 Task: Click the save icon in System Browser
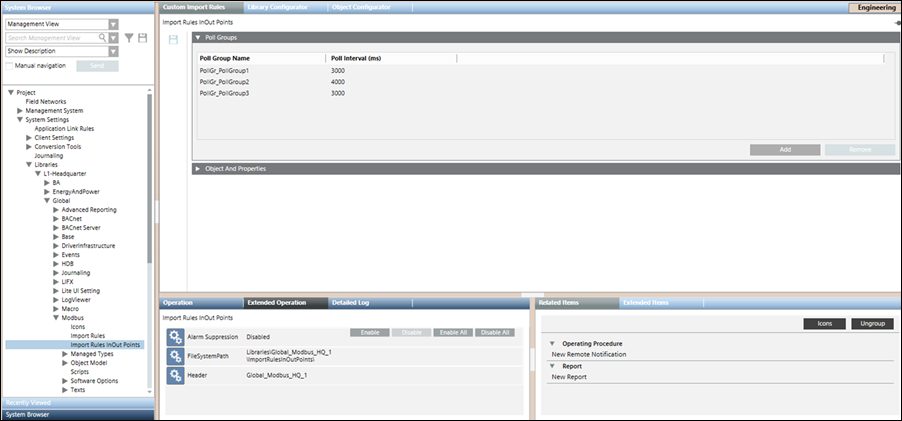(143, 38)
